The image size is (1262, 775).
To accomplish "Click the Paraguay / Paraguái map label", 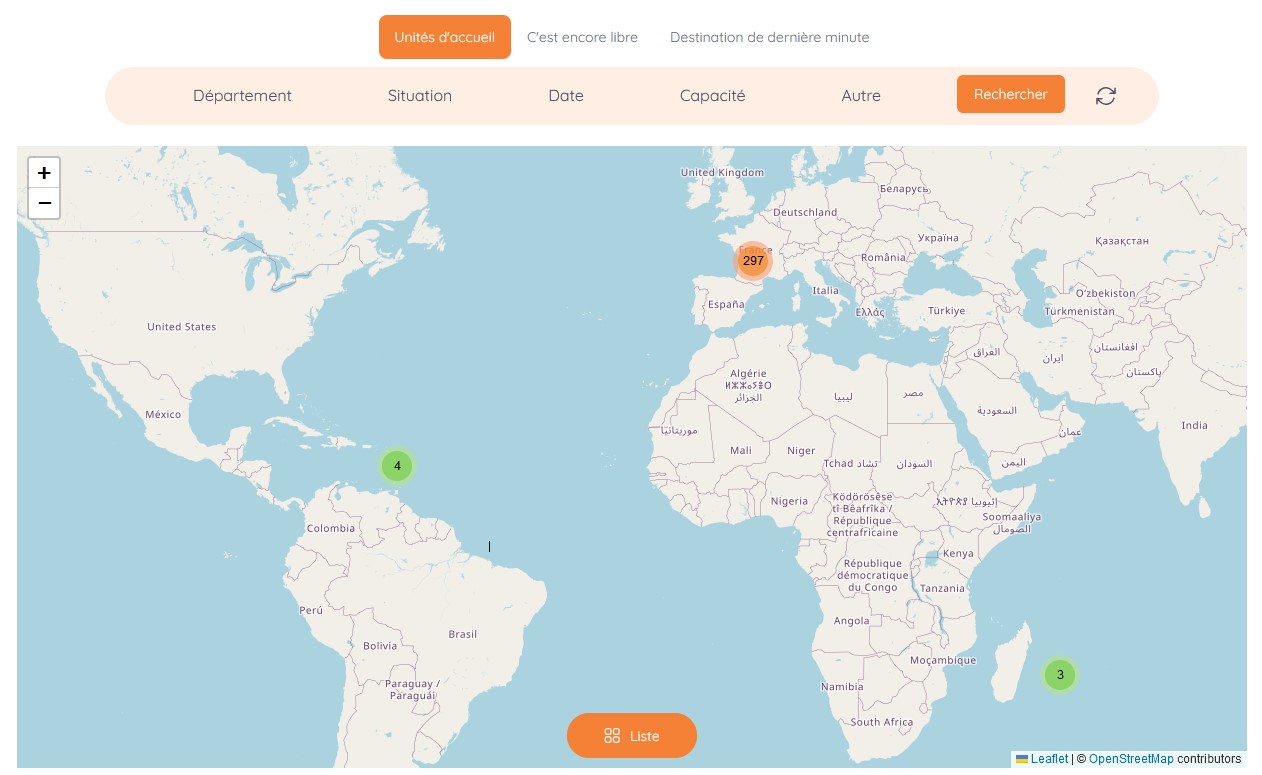I will 412,689.
